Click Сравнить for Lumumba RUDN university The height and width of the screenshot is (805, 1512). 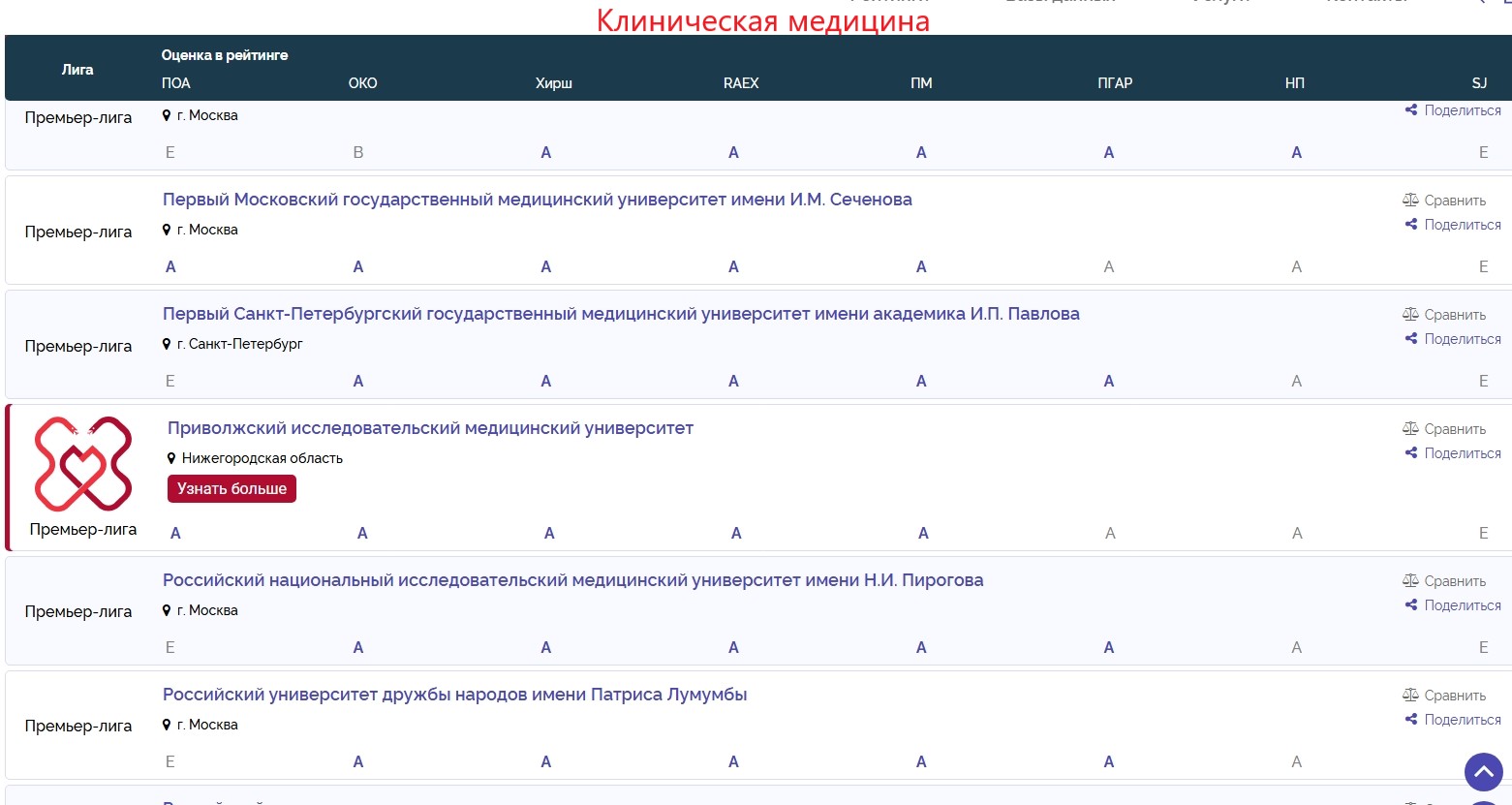(x=1454, y=696)
